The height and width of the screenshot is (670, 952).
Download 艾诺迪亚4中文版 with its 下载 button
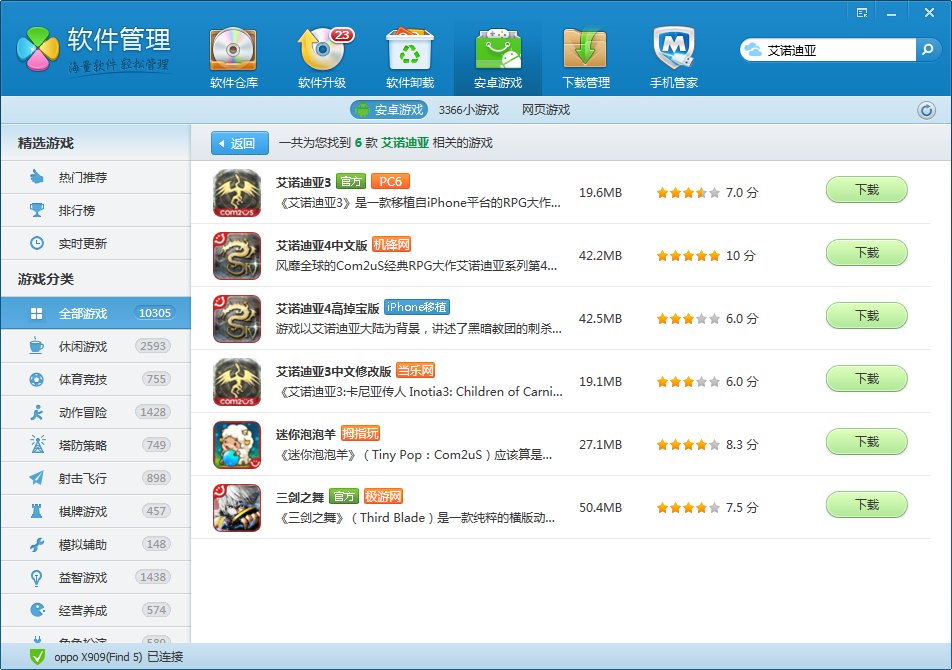point(866,254)
